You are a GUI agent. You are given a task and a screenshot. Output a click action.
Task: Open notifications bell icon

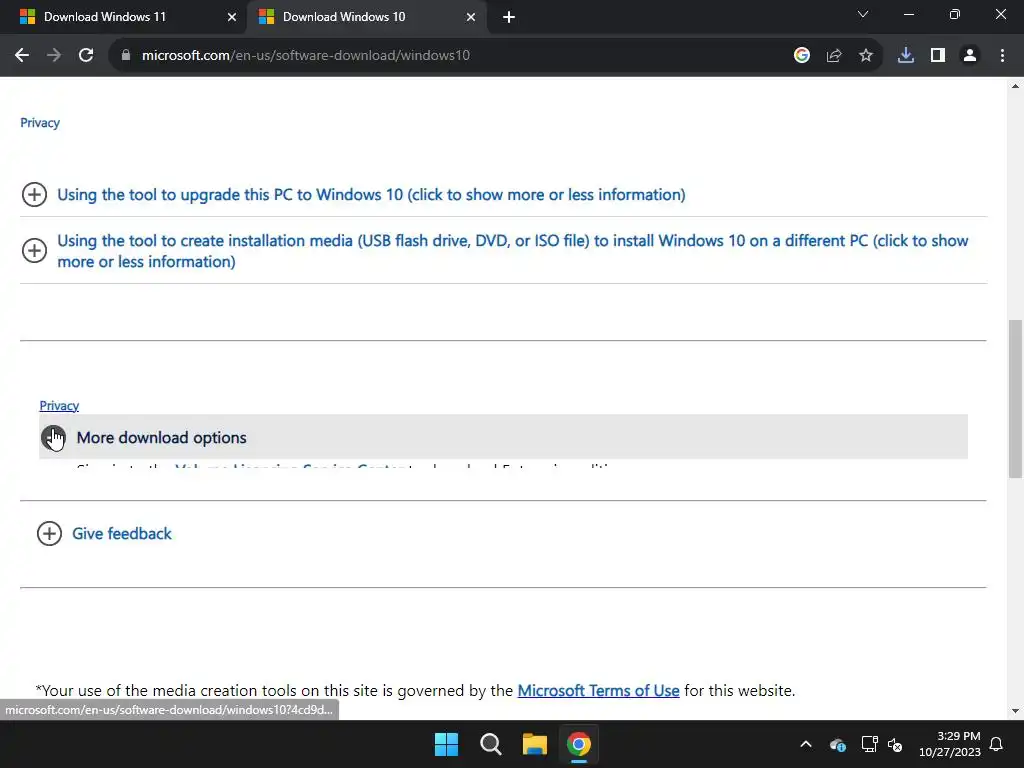tap(997, 744)
